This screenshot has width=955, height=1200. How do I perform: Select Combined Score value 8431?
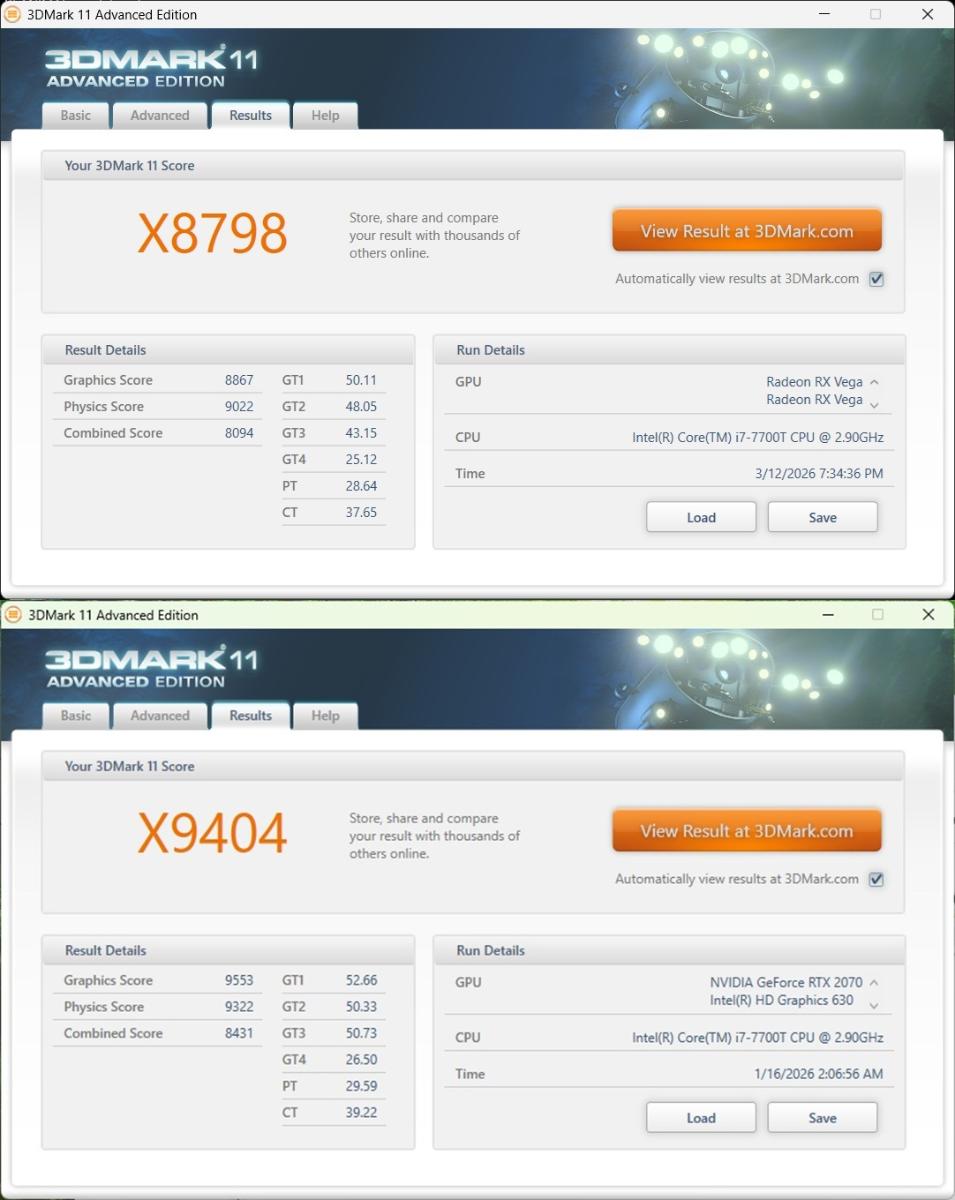pos(239,1033)
